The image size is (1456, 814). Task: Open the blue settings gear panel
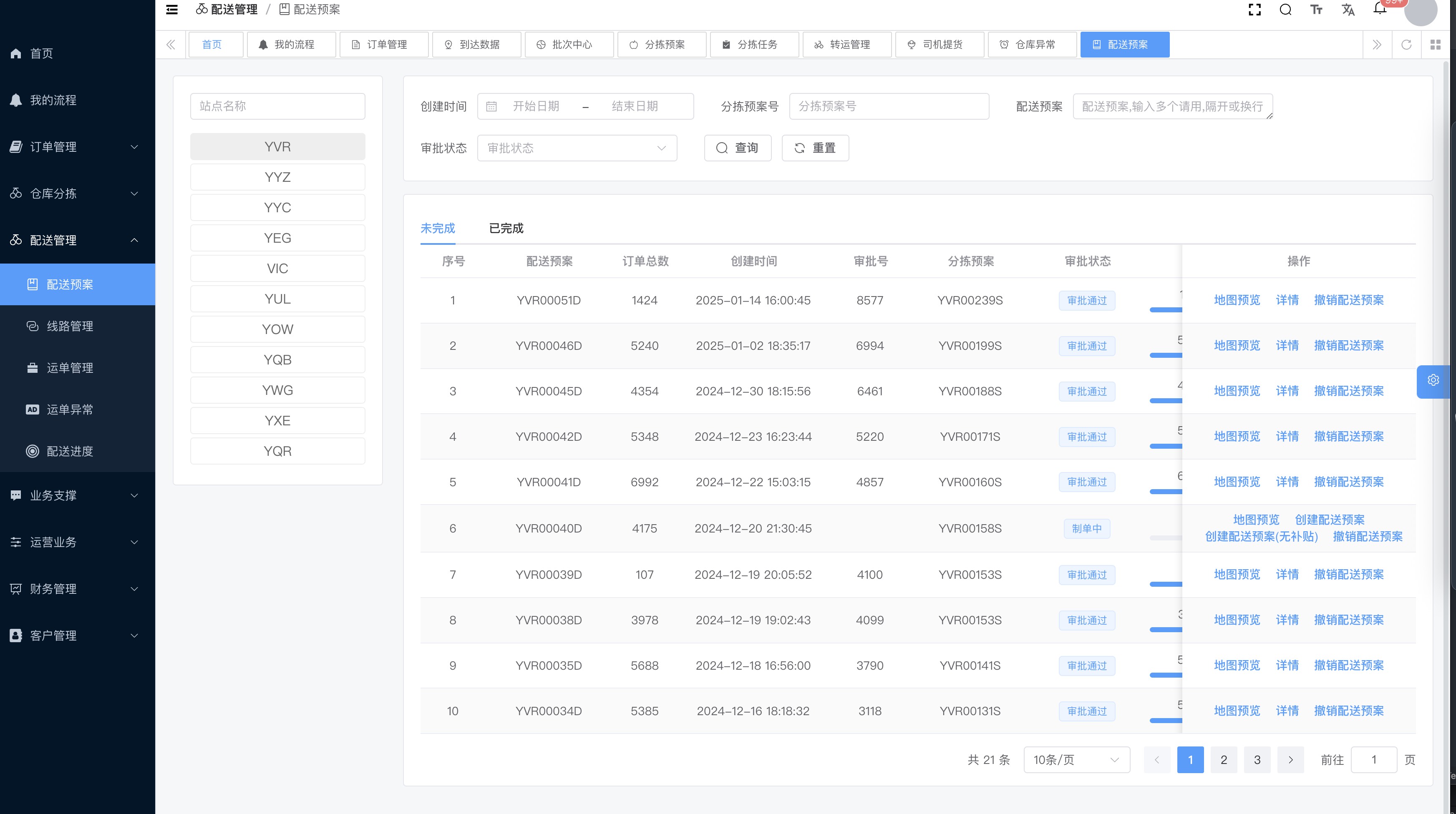[1433, 380]
